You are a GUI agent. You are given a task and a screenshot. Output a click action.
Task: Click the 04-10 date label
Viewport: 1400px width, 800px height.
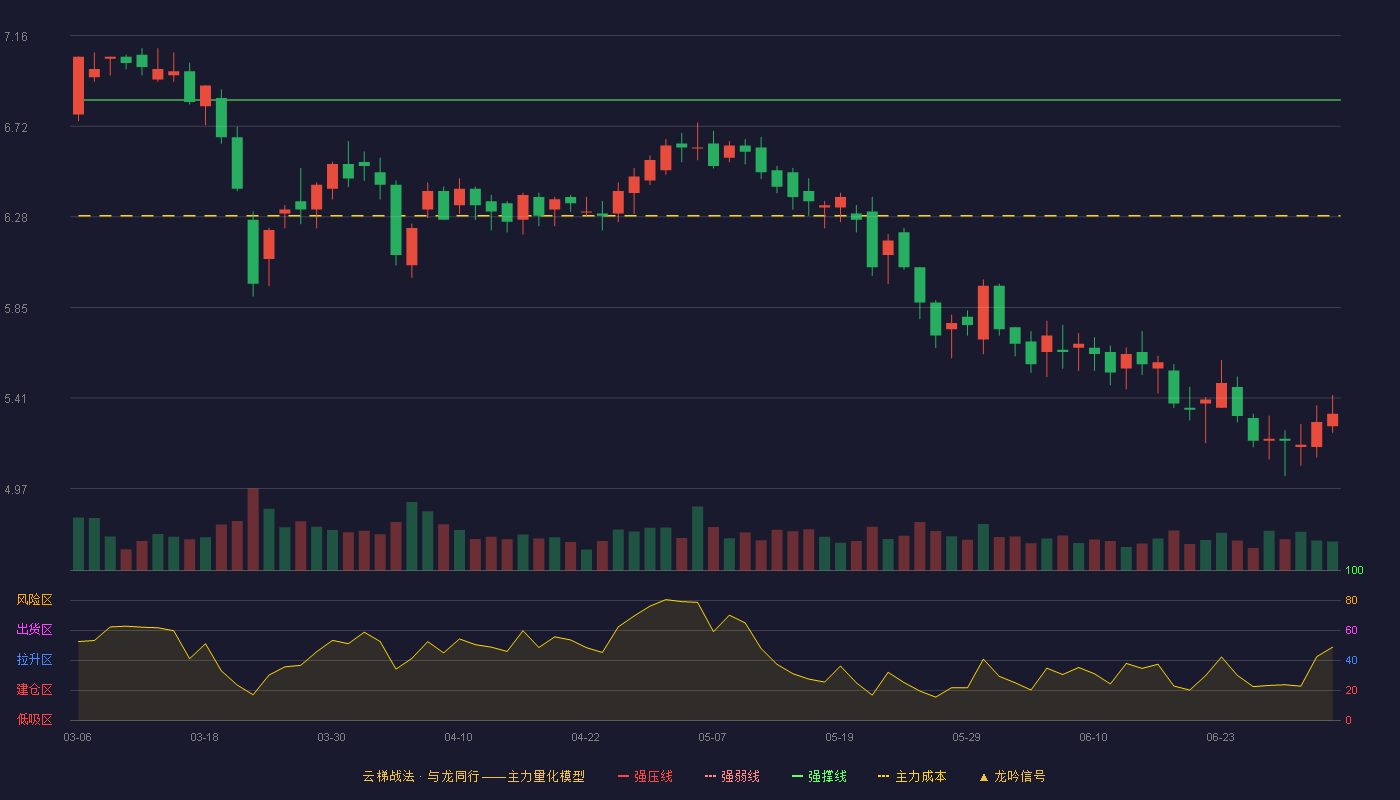pyautogui.click(x=458, y=737)
